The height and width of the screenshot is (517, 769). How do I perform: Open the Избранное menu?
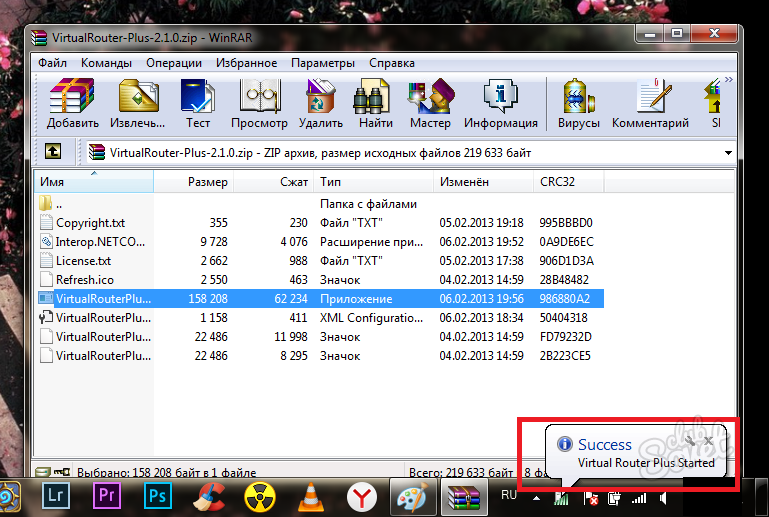(246, 63)
